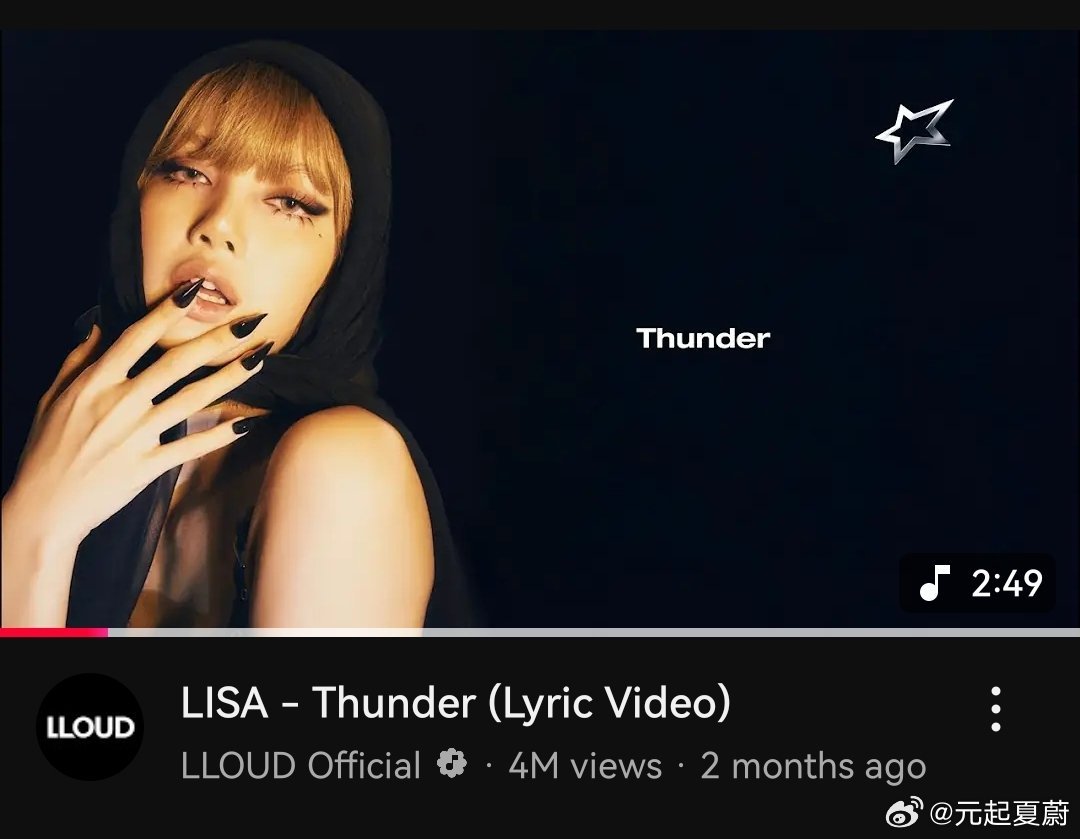Viewport: 1080px width, 839px height.
Task: Click the 2 months ago upload date
Action: click(813, 766)
